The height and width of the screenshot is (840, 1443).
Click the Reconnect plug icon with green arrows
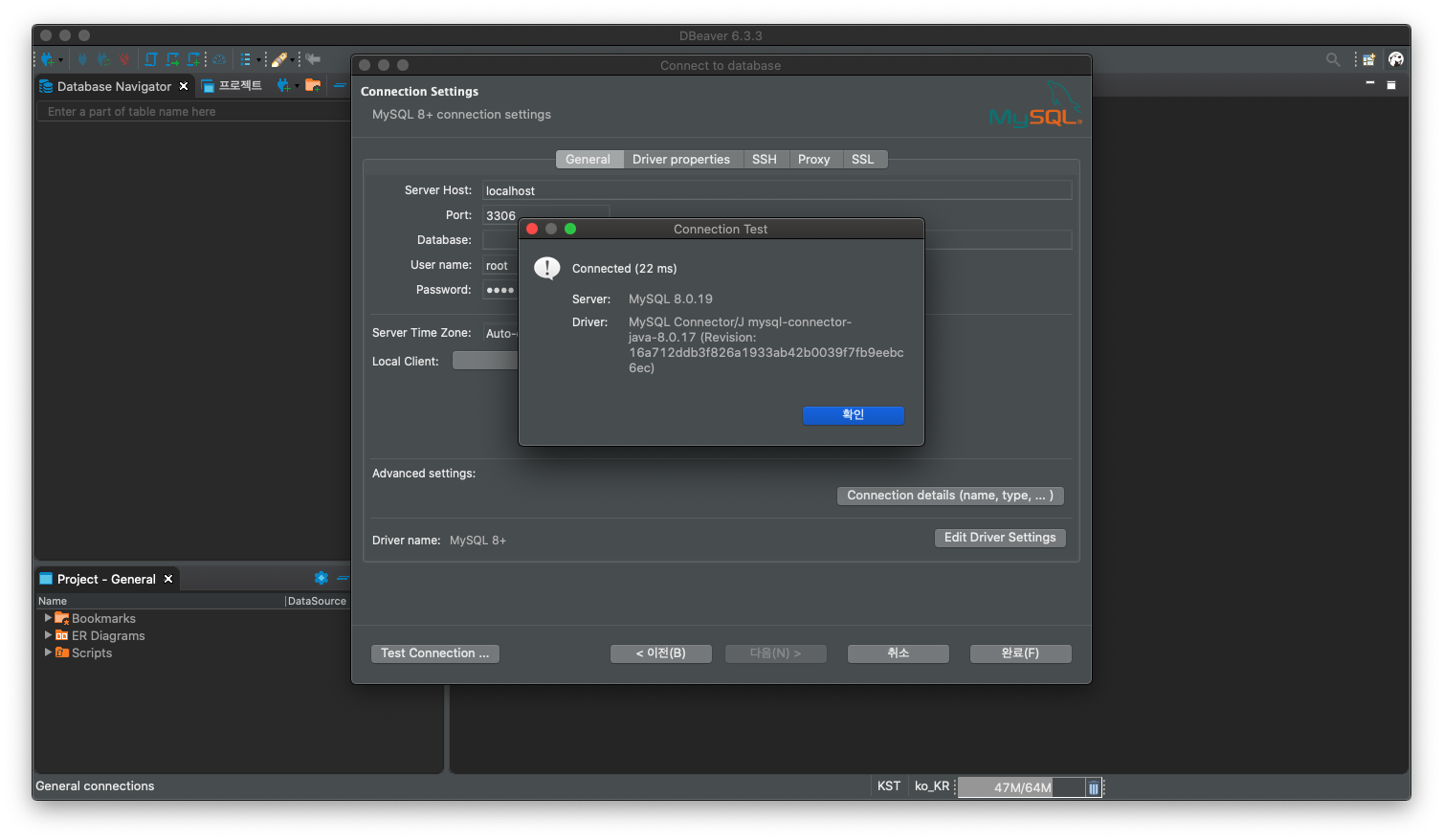pos(103,59)
